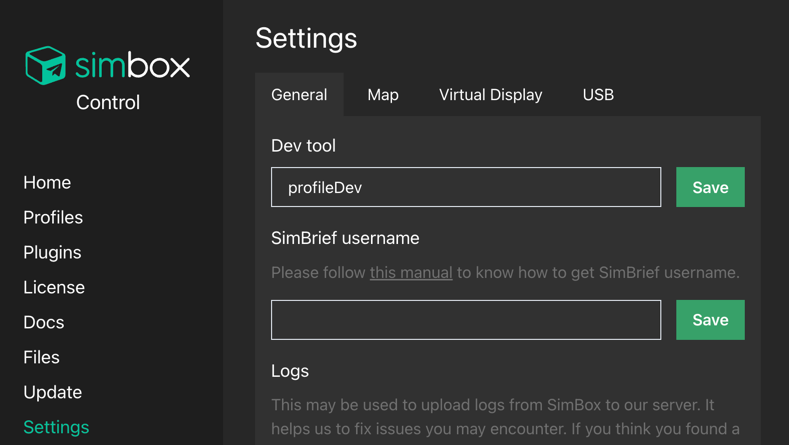Click the 'SimBrief username' label
Image resolution: width=789 pixels, height=445 pixels.
tap(345, 238)
